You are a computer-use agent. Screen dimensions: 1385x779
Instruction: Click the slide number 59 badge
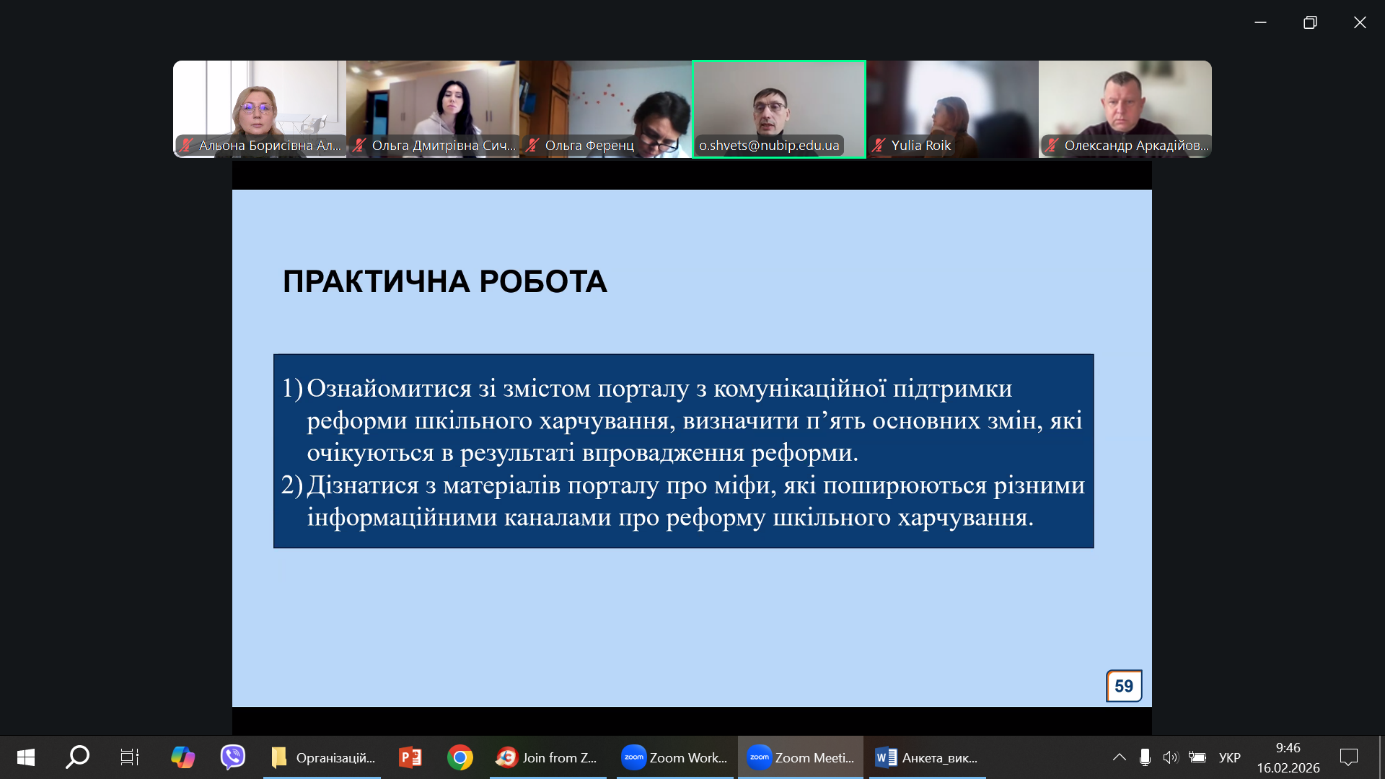pos(1124,686)
